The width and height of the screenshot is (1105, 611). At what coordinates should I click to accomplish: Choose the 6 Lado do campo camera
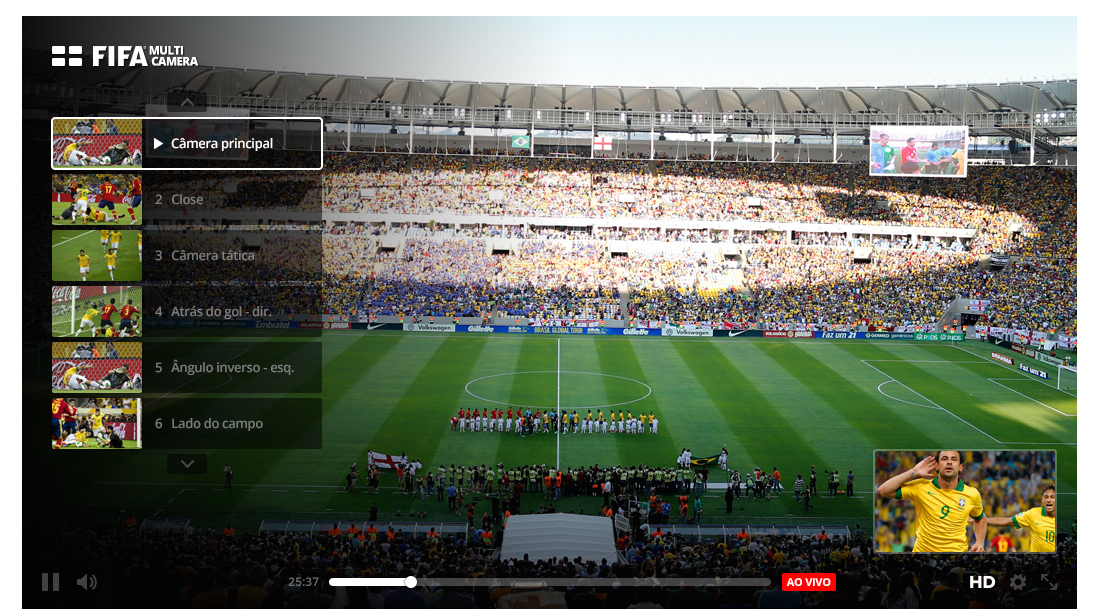click(x=187, y=424)
